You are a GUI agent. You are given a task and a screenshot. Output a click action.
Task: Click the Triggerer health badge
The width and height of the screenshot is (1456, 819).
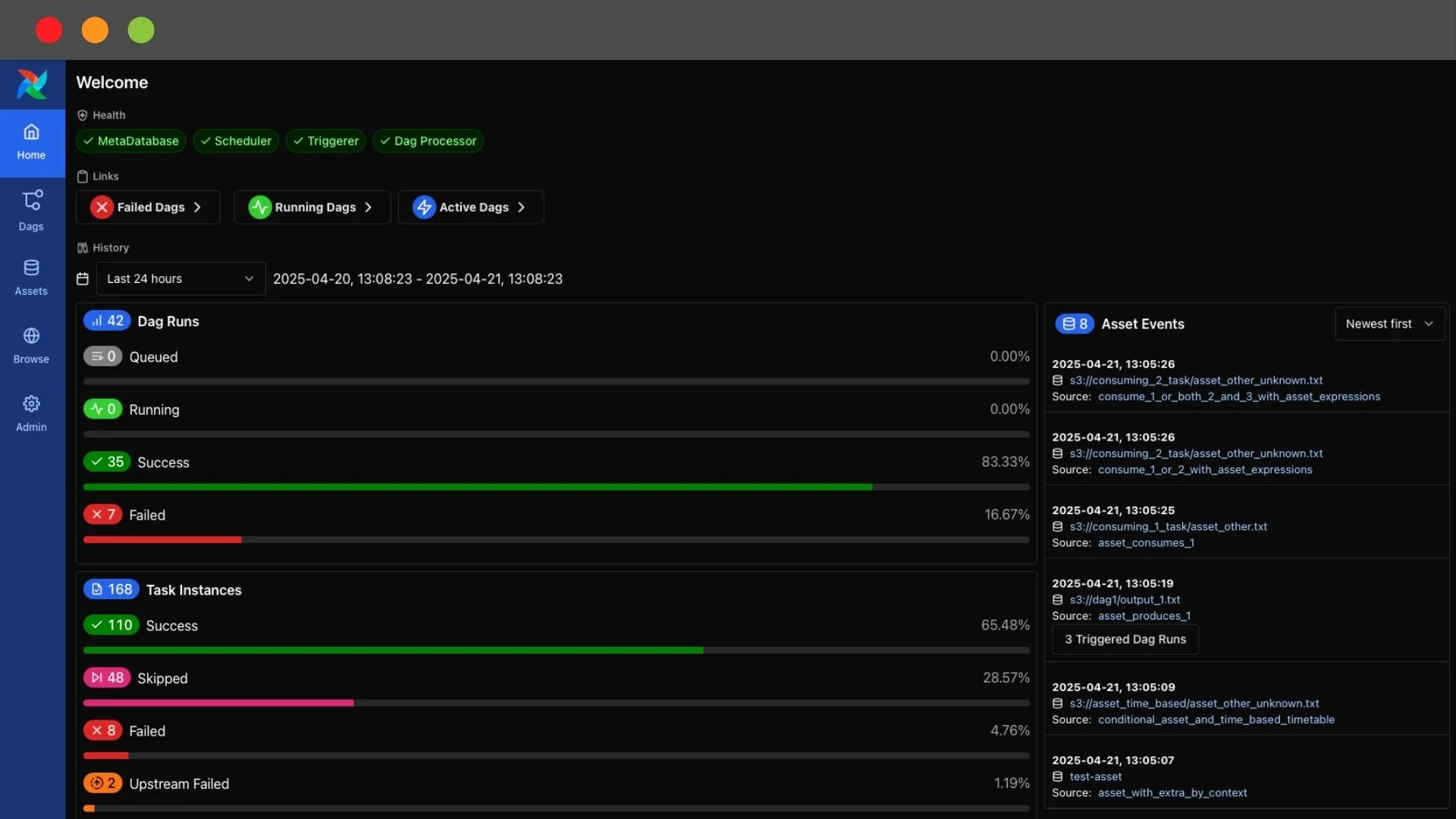[326, 141]
